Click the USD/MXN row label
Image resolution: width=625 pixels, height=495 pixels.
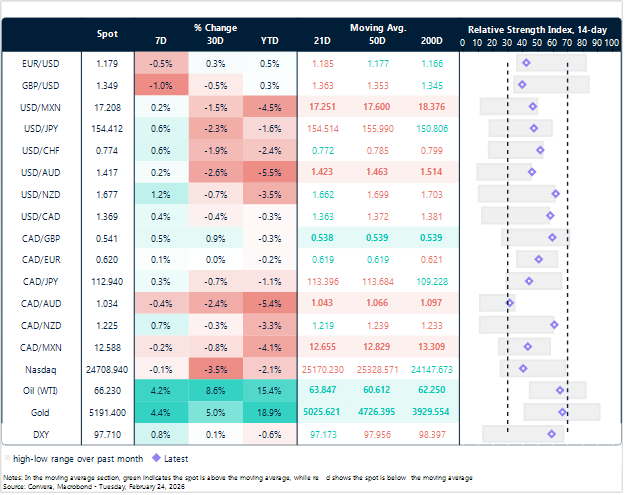point(39,106)
